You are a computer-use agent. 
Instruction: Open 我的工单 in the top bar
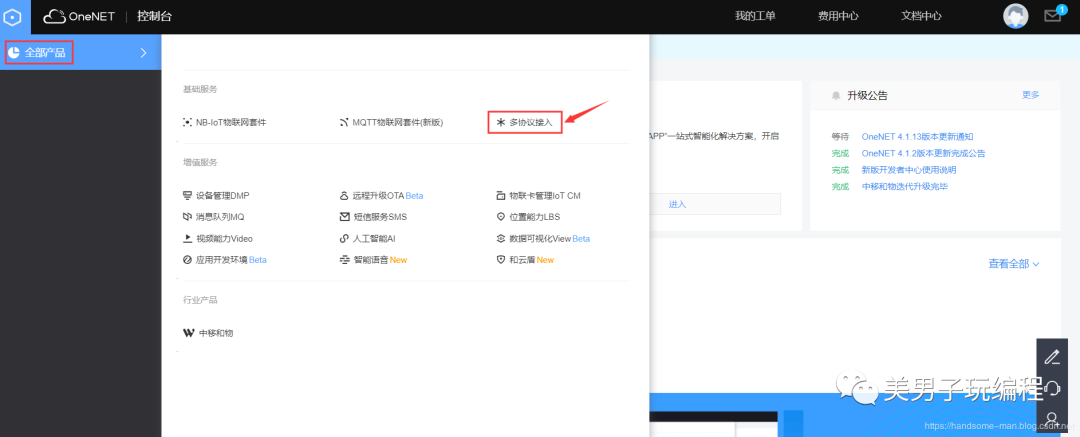[755, 16]
